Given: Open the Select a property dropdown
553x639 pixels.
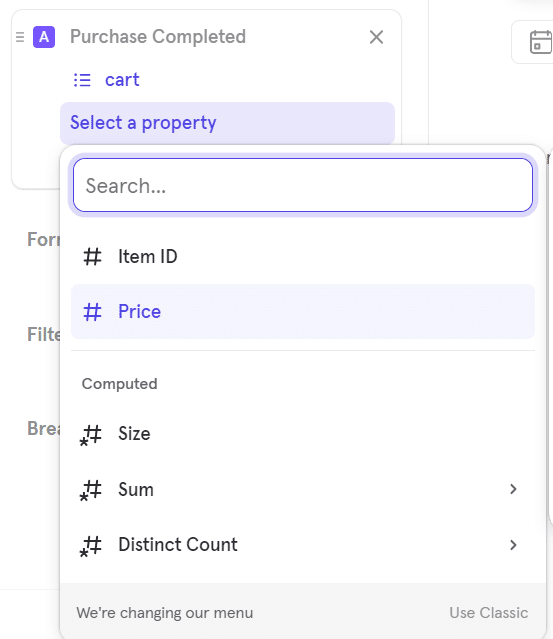Looking at the screenshot, I should (227, 123).
